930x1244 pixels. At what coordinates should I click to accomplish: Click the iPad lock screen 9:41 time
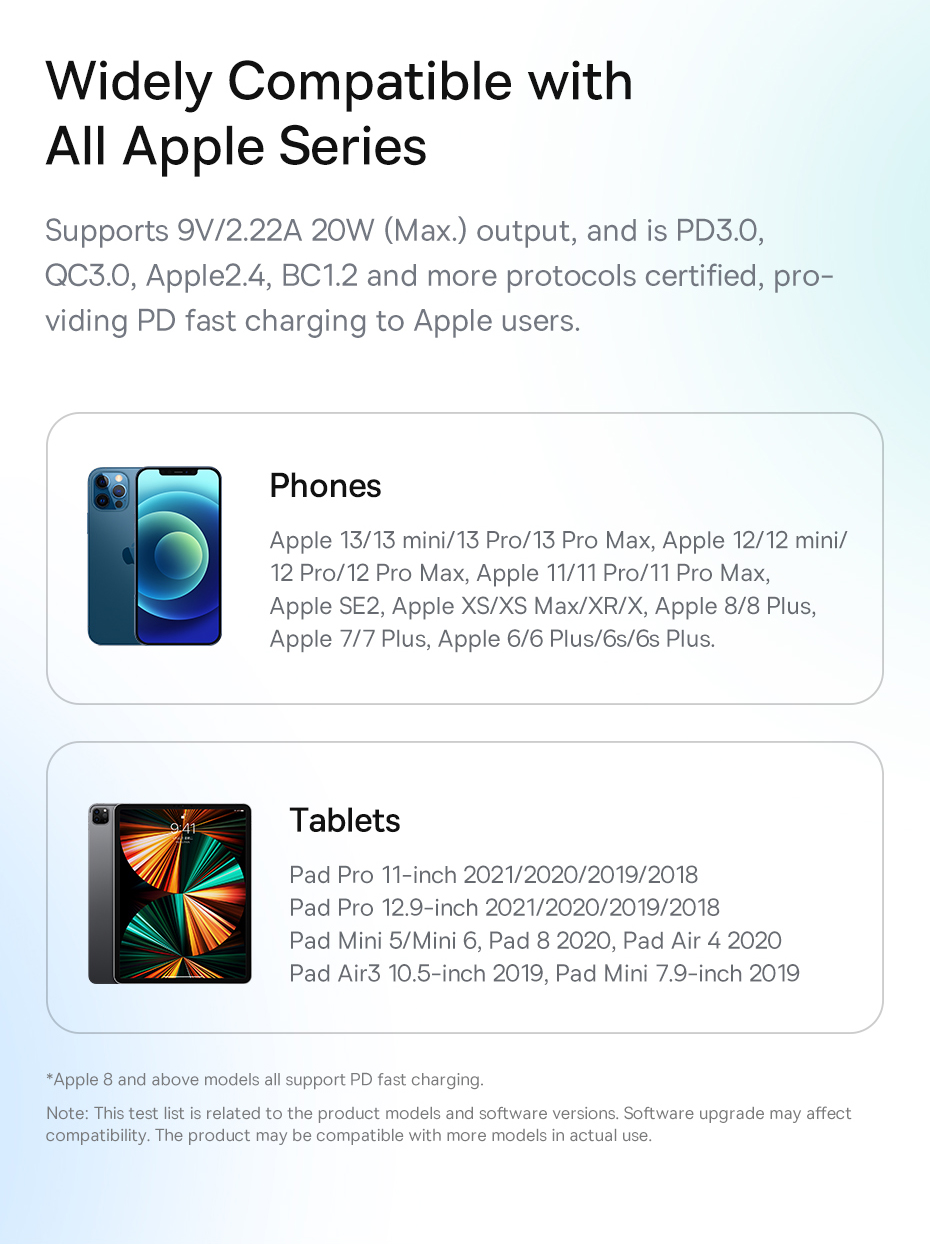(x=183, y=828)
